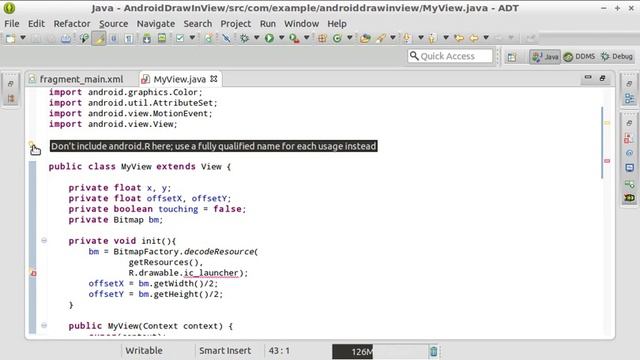Select the MyView.java editor tab
640x360 pixels.
(x=179, y=79)
